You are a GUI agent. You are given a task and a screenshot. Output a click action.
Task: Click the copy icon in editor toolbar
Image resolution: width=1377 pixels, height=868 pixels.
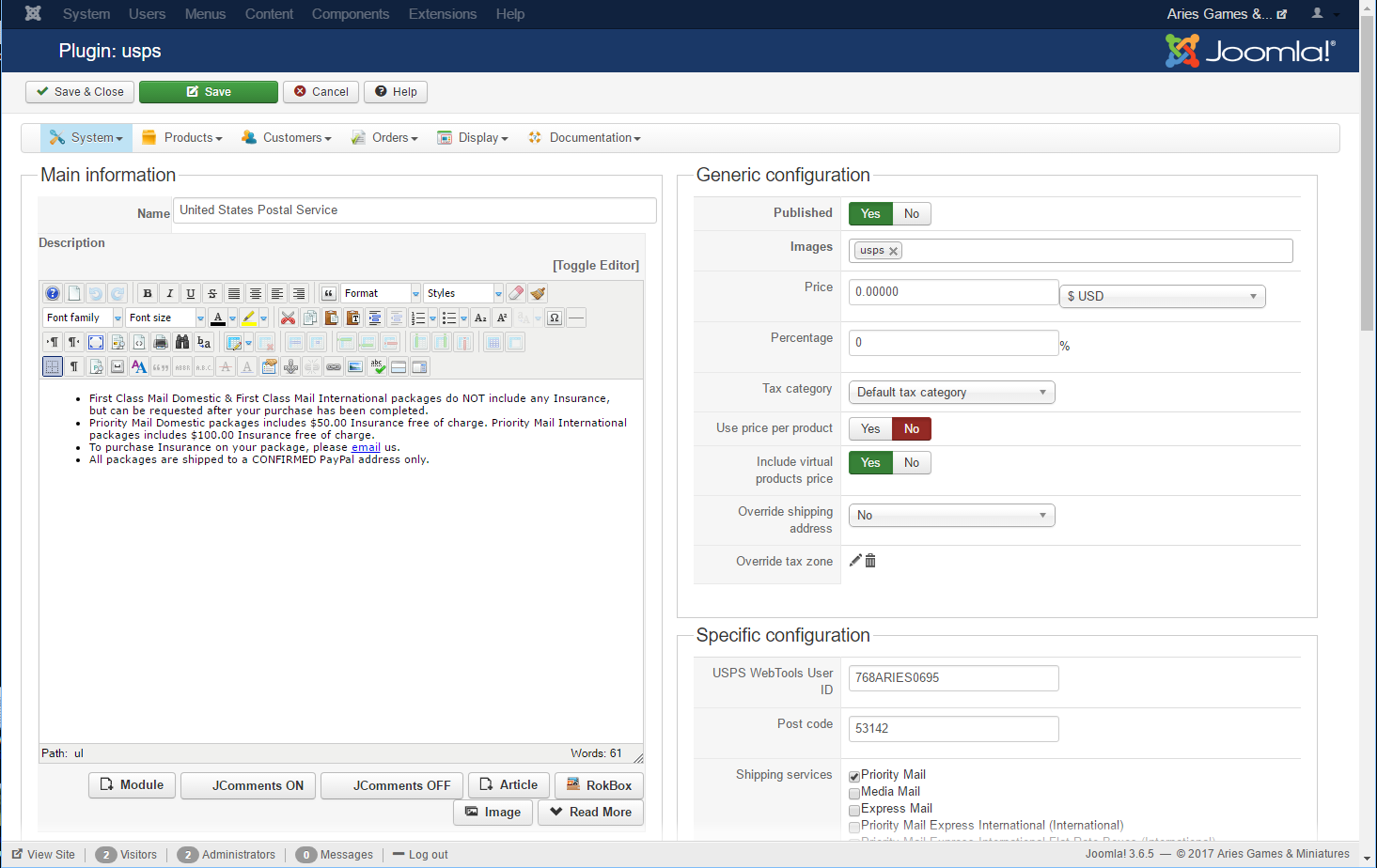coord(309,318)
